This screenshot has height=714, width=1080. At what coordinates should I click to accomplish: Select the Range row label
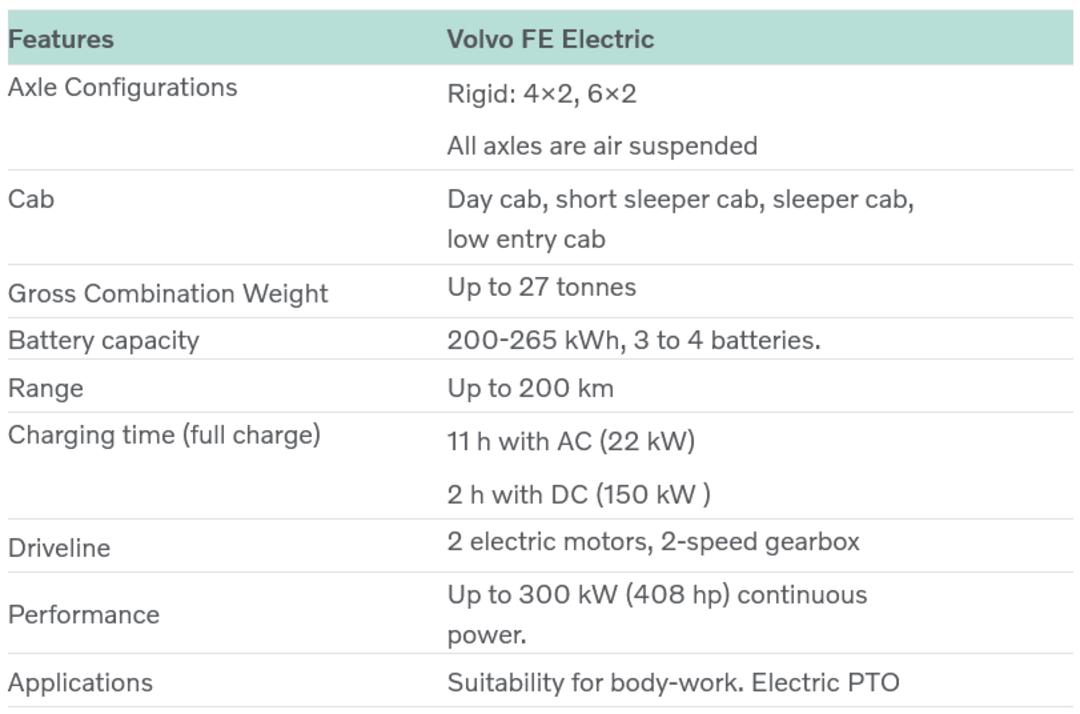pos(45,388)
